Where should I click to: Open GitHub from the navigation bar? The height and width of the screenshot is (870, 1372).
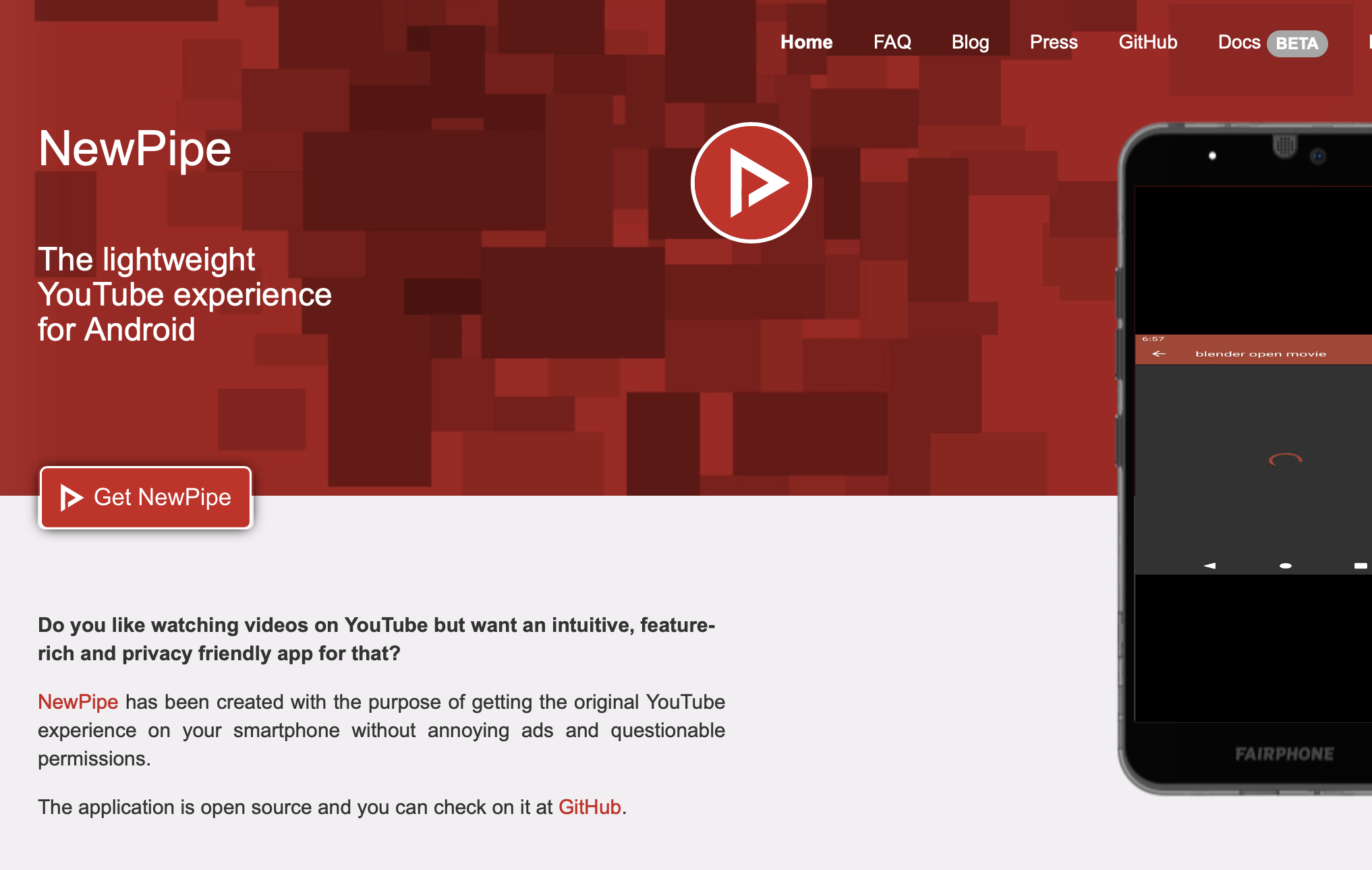click(x=1147, y=42)
